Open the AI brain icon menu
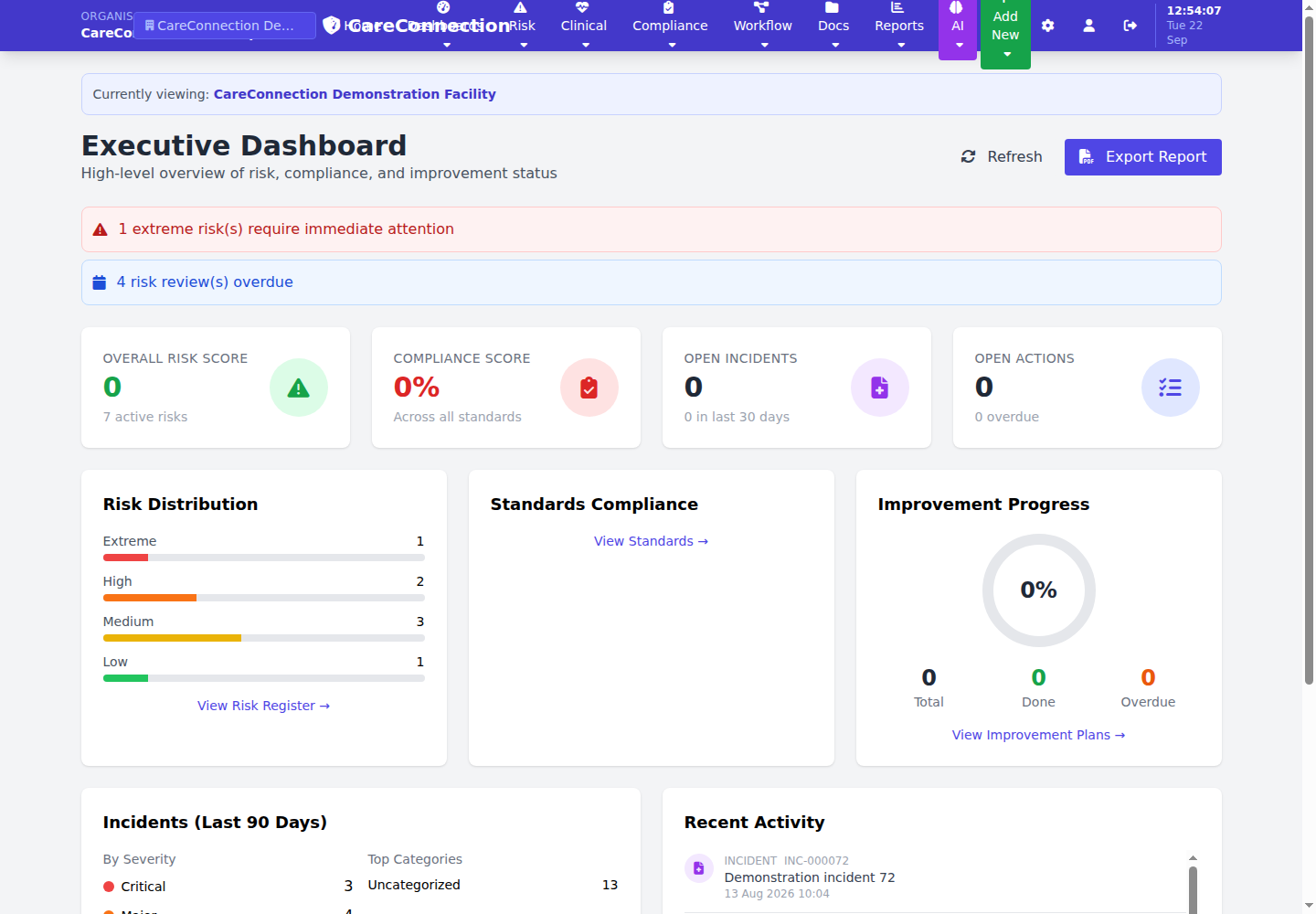 957,7
